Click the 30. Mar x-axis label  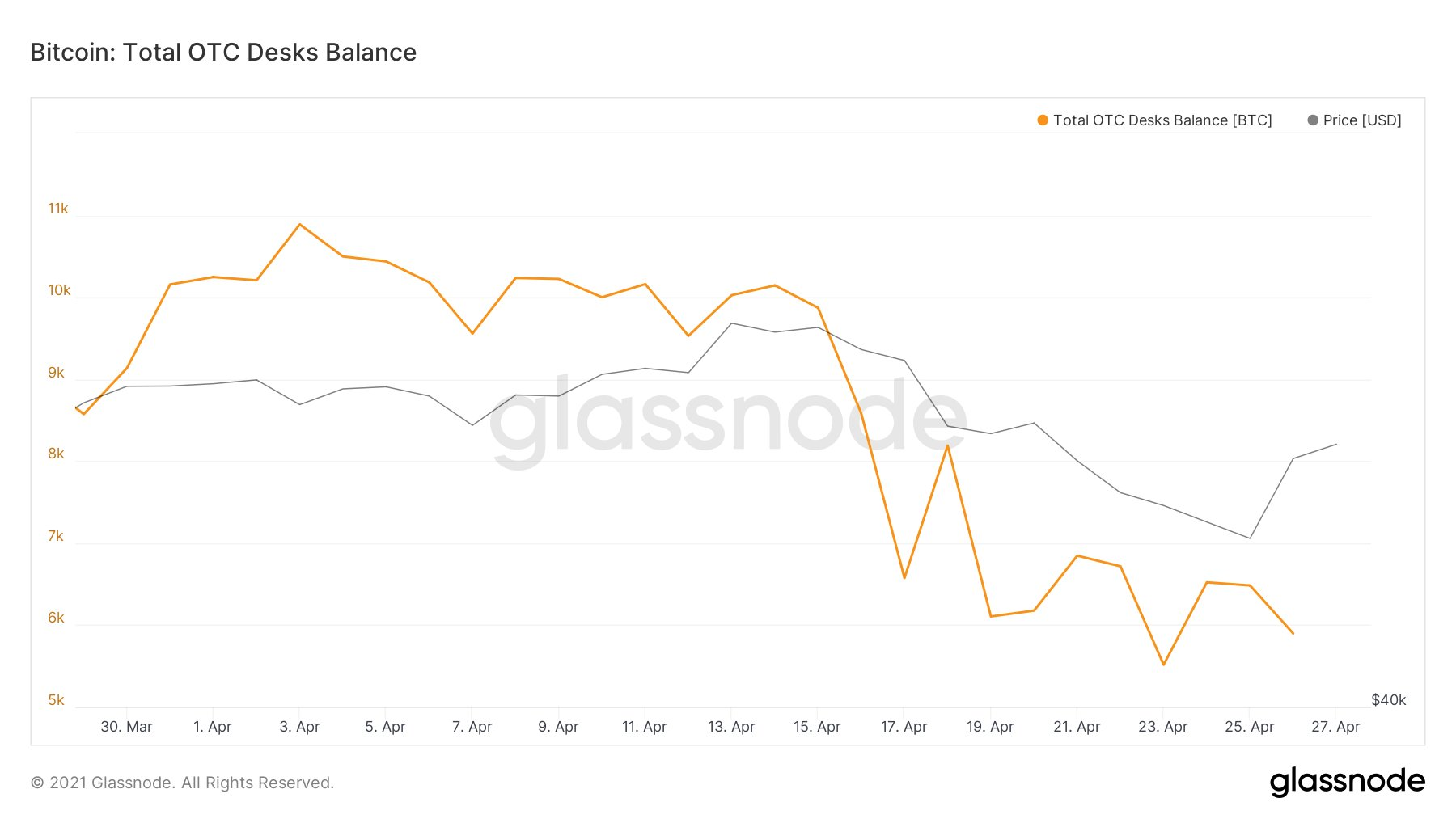126,727
